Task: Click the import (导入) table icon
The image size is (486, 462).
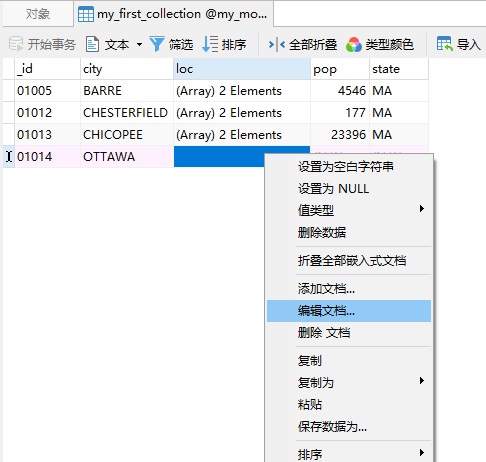Action: [445, 44]
